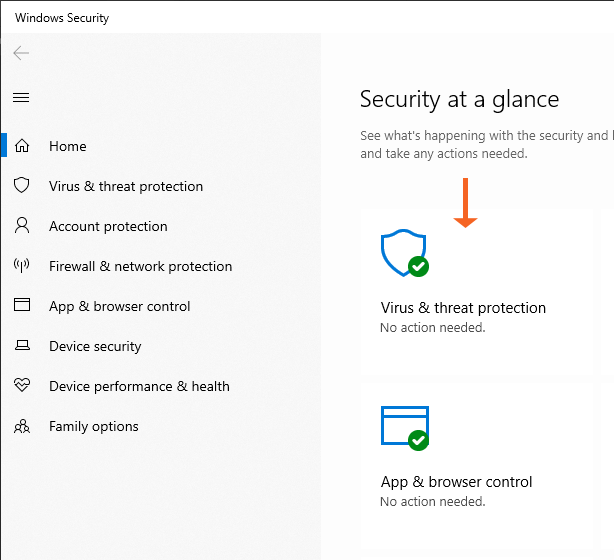
Task: Click the family icon for Family options
Action: pyautogui.click(x=22, y=426)
